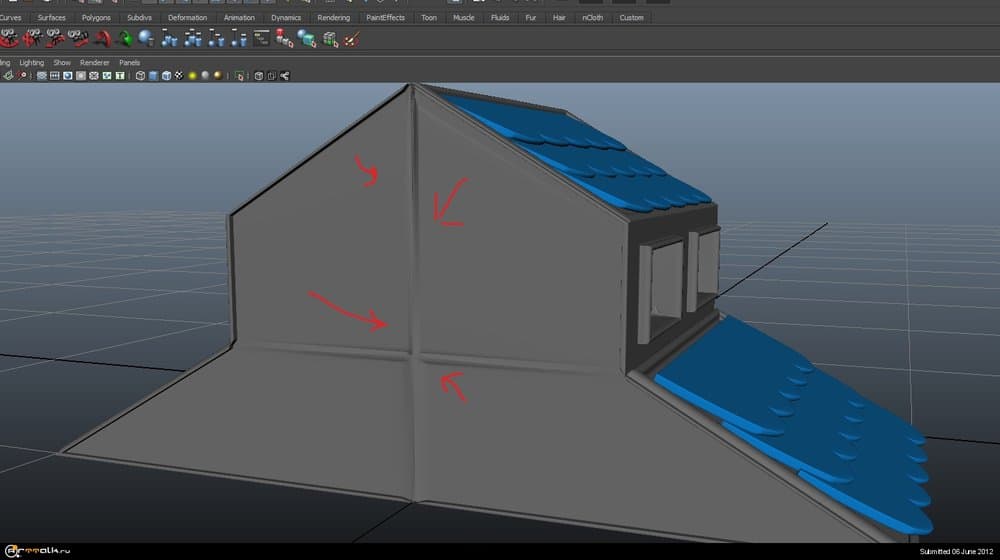This screenshot has height=560, width=1000.
Task: Expand the Panels menu
Action: click(x=130, y=62)
